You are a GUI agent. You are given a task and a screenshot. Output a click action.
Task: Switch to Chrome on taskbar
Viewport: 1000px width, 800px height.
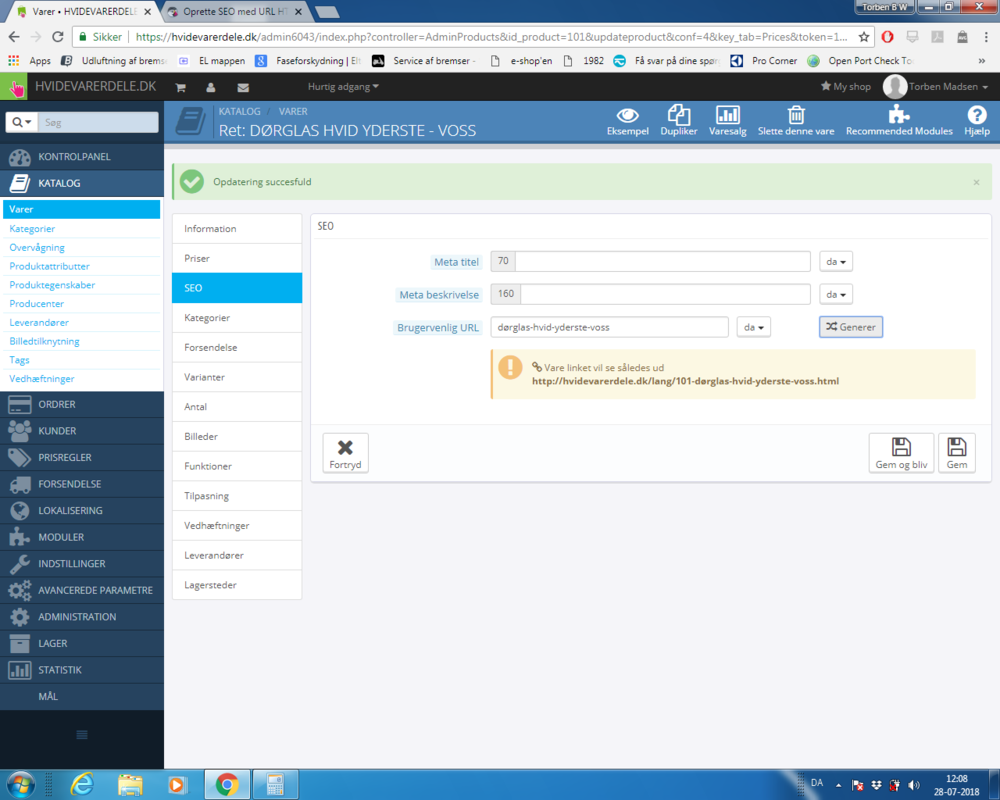[x=226, y=785]
